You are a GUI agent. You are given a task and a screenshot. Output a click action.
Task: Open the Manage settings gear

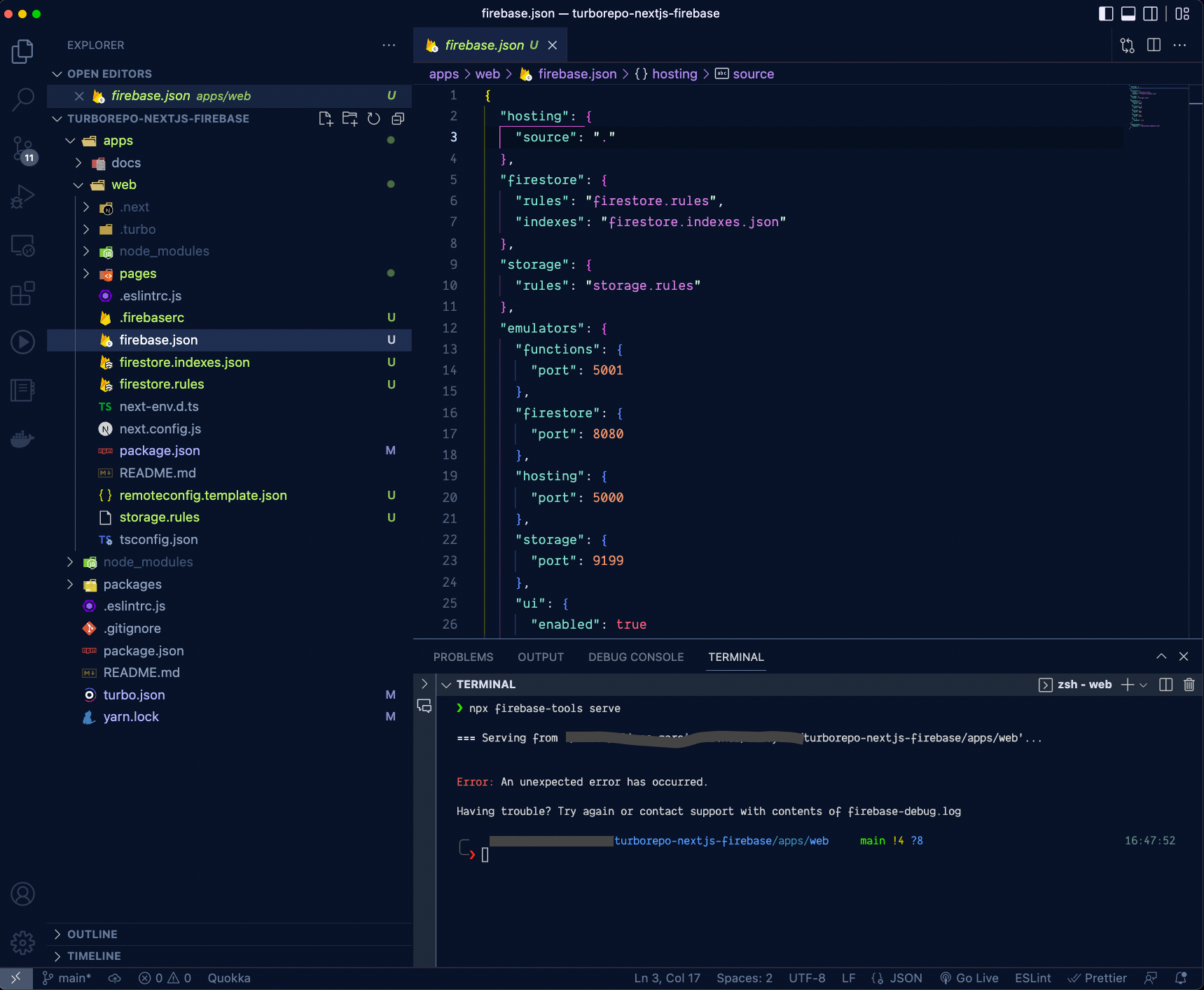(22, 942)
